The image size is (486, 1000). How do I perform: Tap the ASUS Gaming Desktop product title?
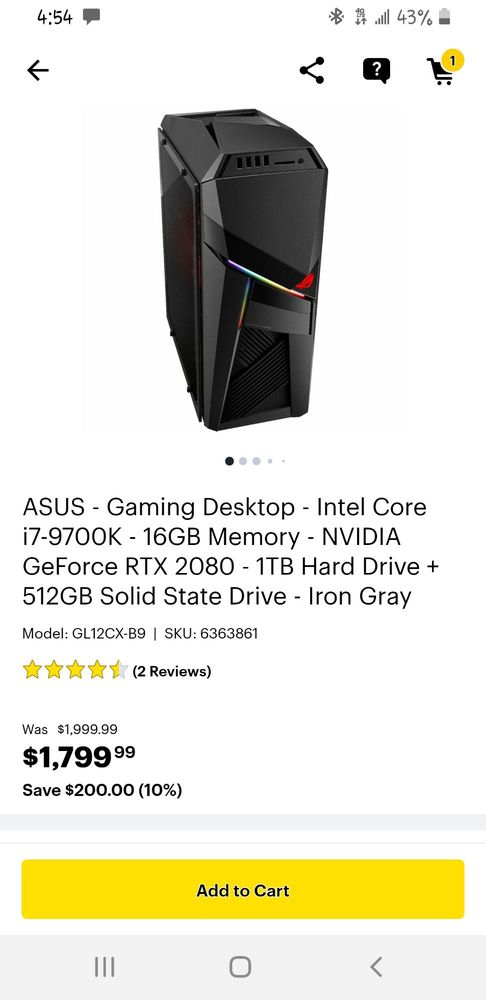[231, 552]
